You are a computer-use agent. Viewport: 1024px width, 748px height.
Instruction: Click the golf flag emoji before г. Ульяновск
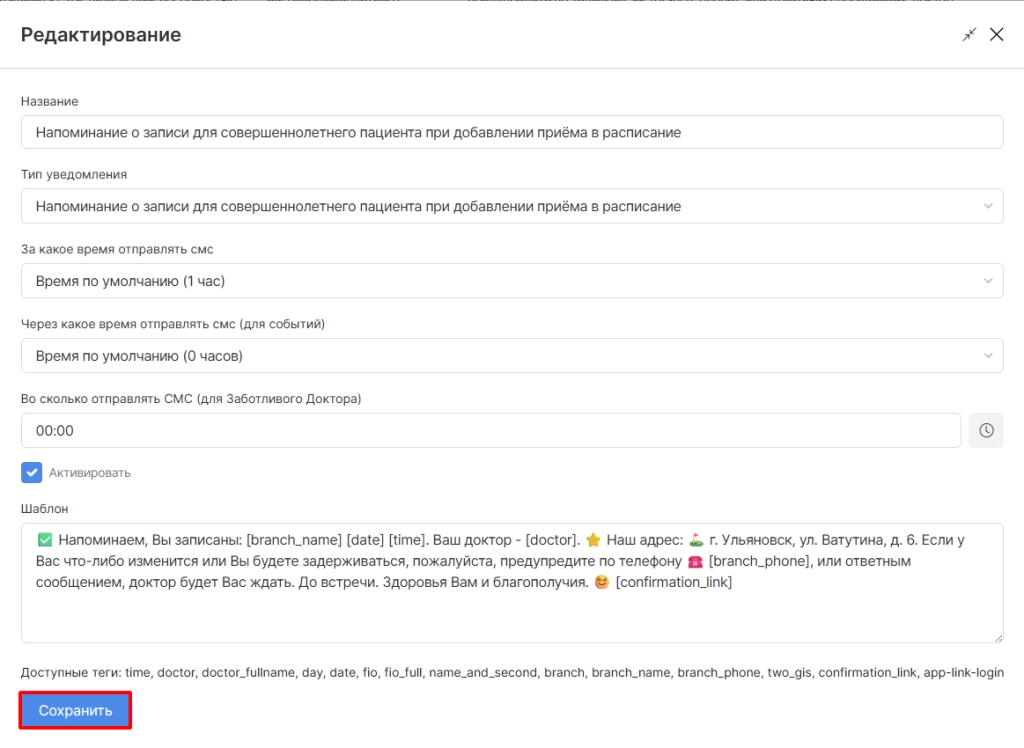point(696,540)
